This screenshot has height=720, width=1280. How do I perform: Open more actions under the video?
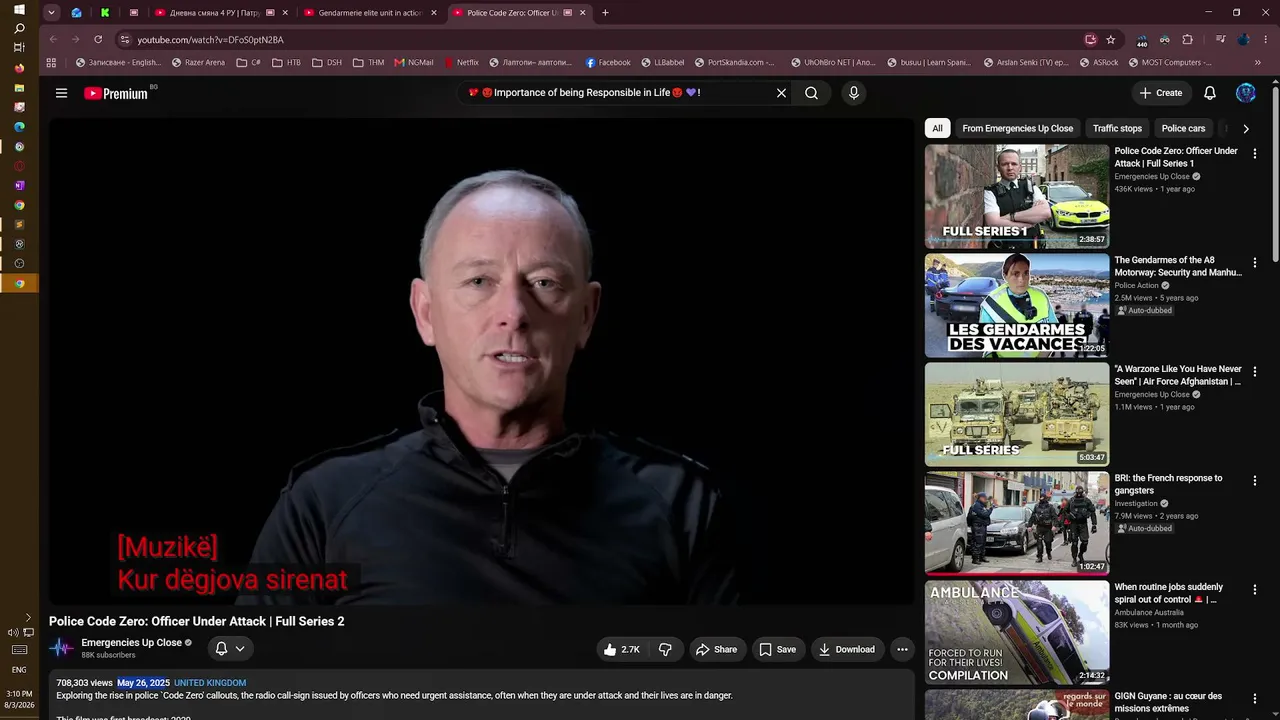[902, 649]
